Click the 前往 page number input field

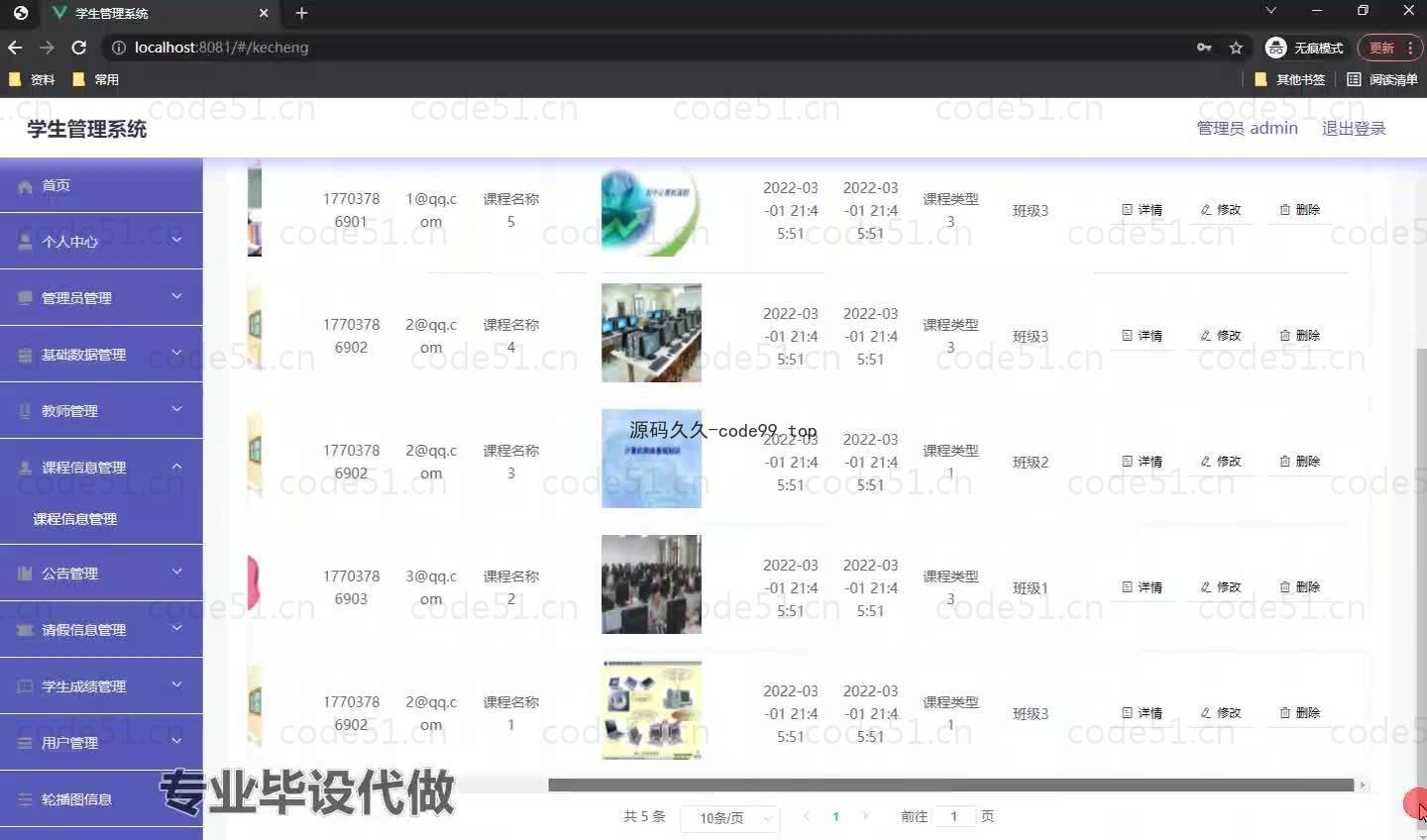click(954, 817)
